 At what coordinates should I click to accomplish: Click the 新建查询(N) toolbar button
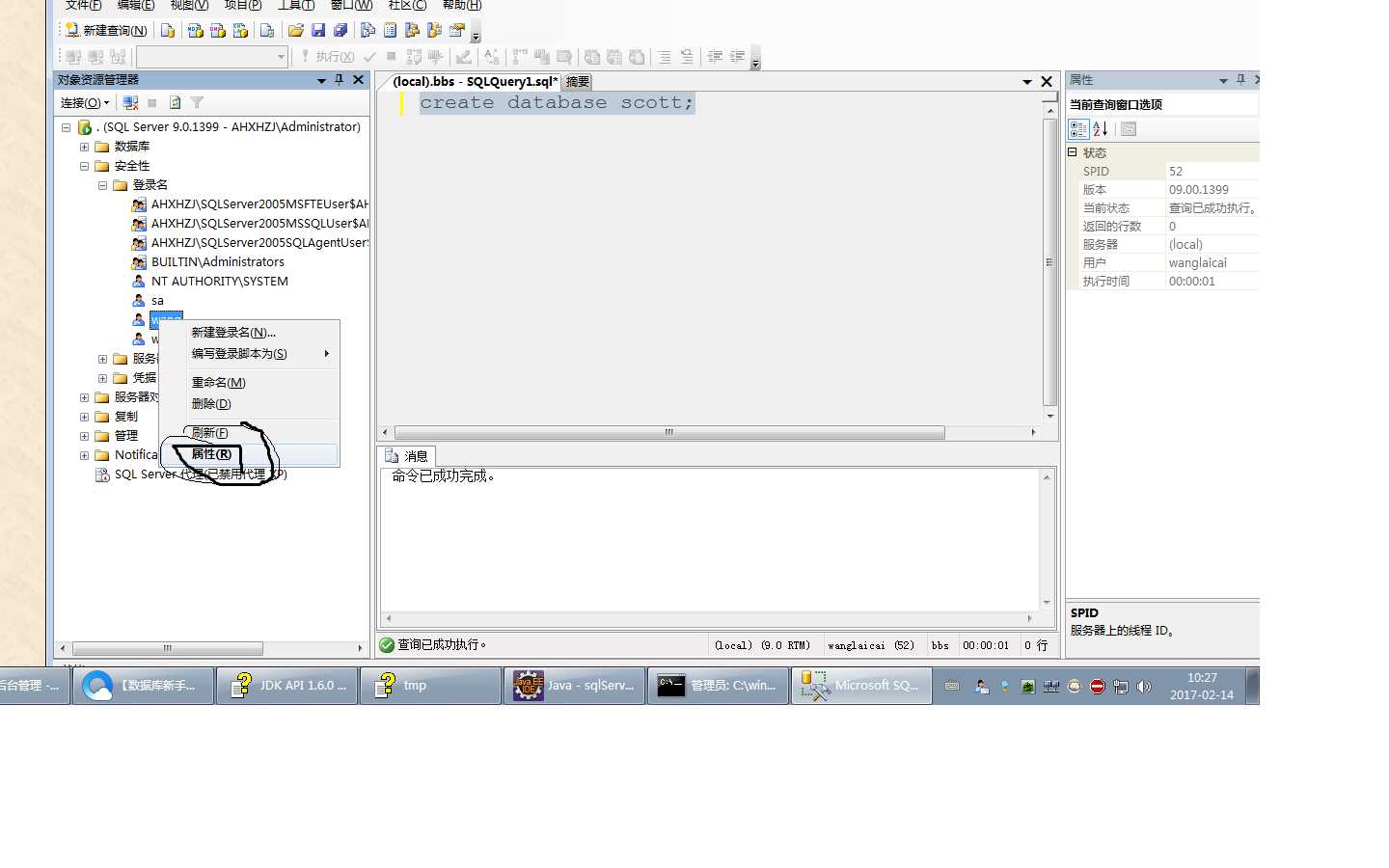[x=106, y=30]
